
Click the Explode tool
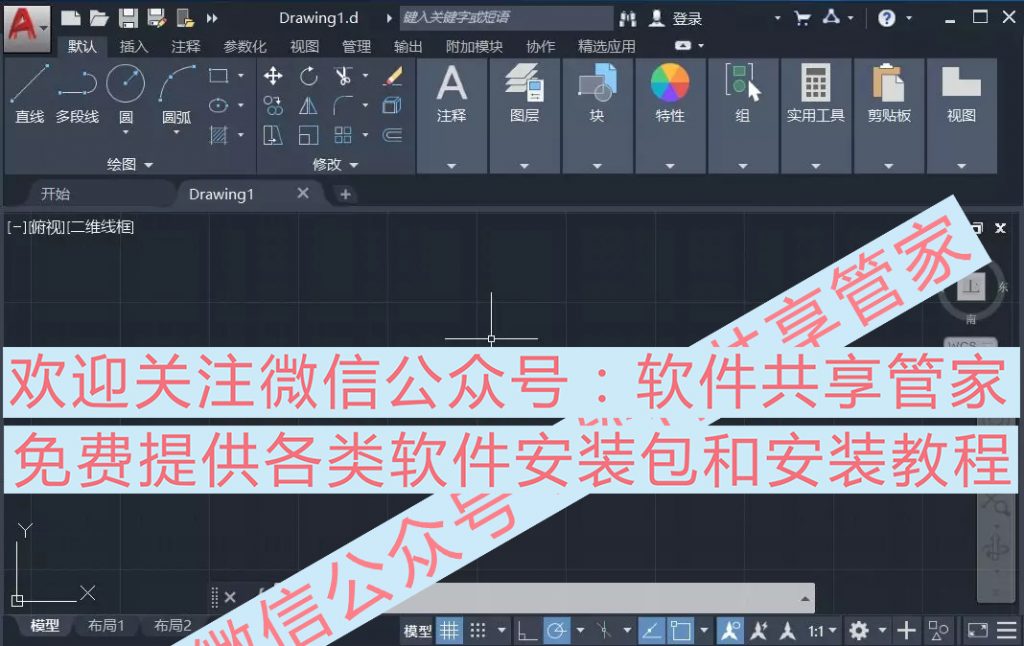click(392, 105)
